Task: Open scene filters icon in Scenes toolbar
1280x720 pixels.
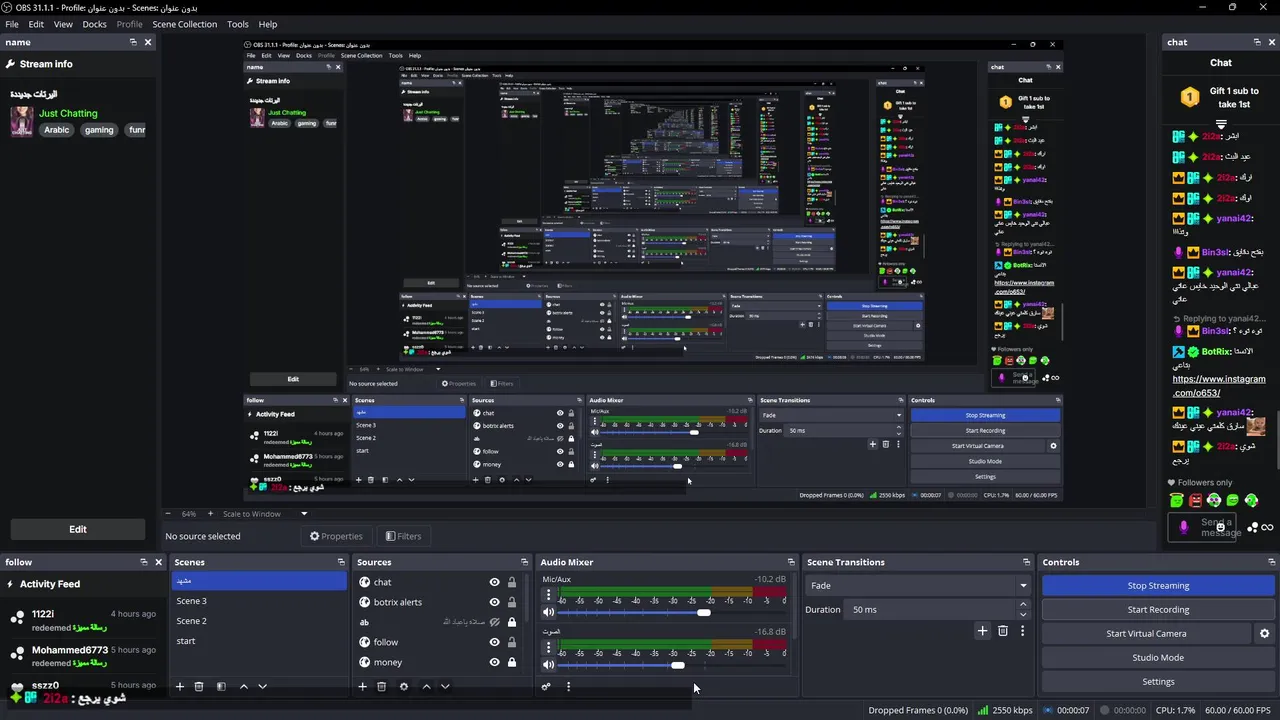Action: 221,686
